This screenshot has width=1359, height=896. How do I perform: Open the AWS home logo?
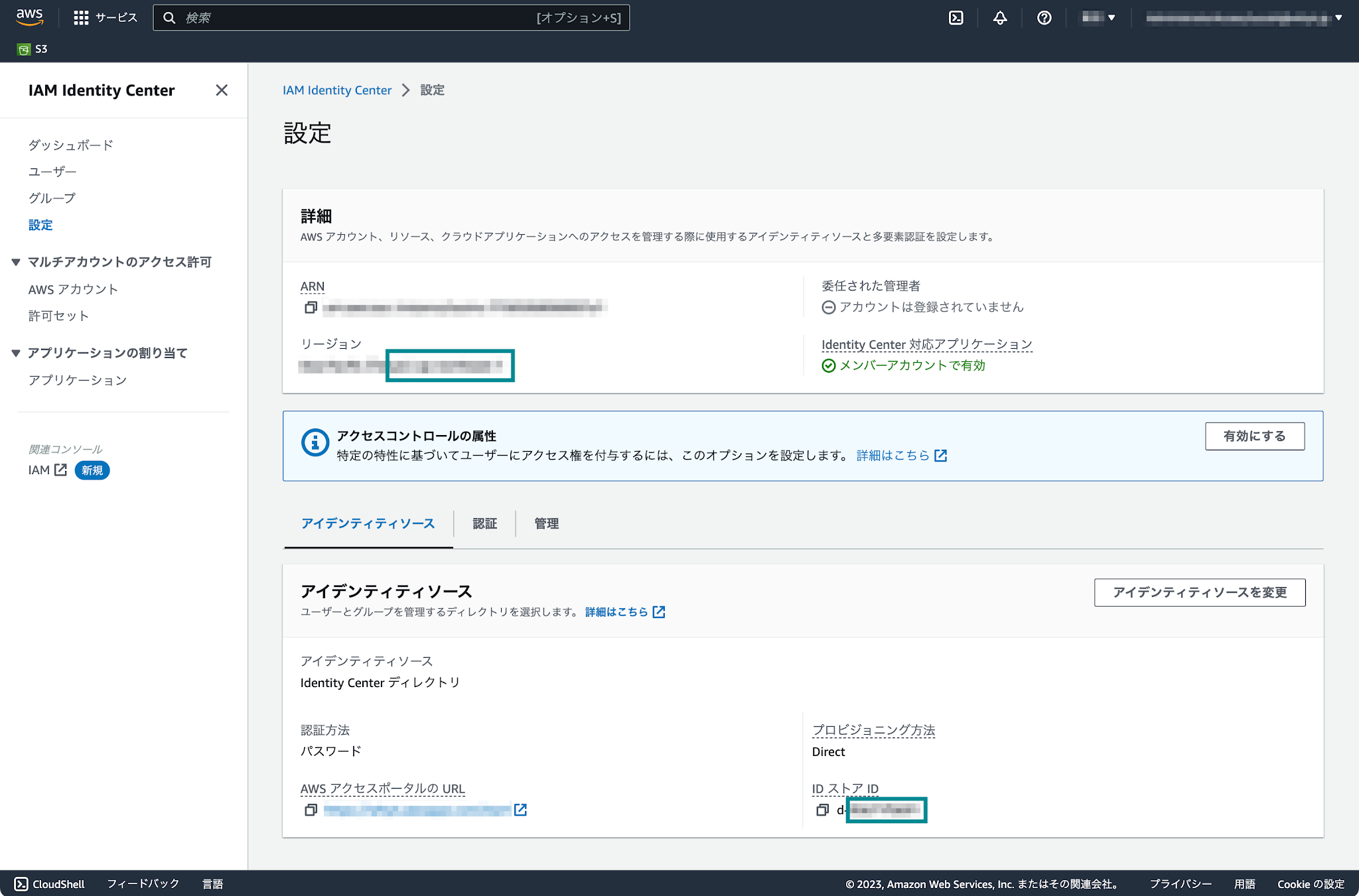[30, 17]
